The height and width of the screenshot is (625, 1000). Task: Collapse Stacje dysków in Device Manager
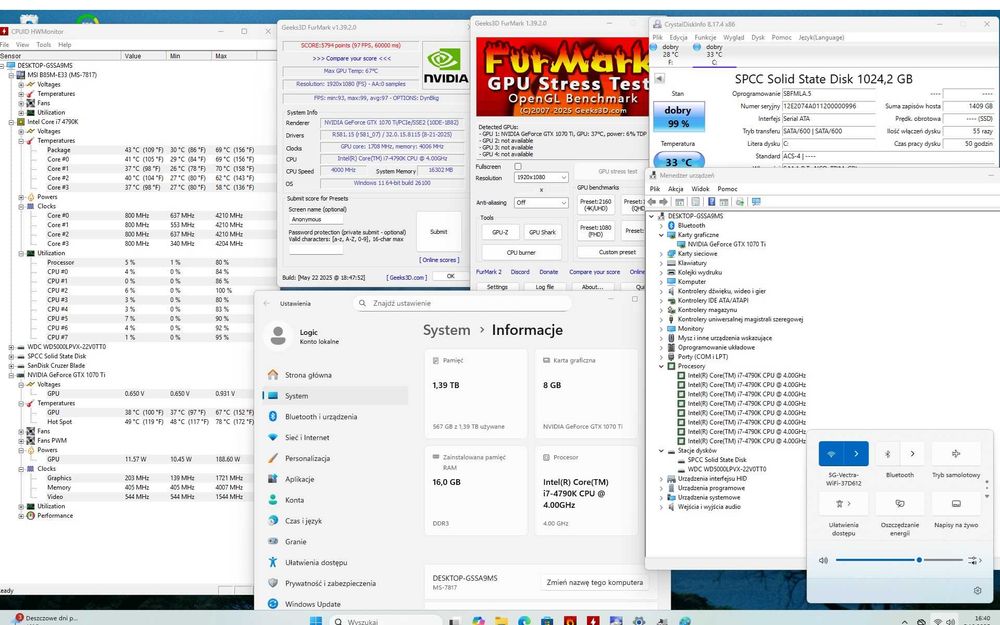coord(661,450)
